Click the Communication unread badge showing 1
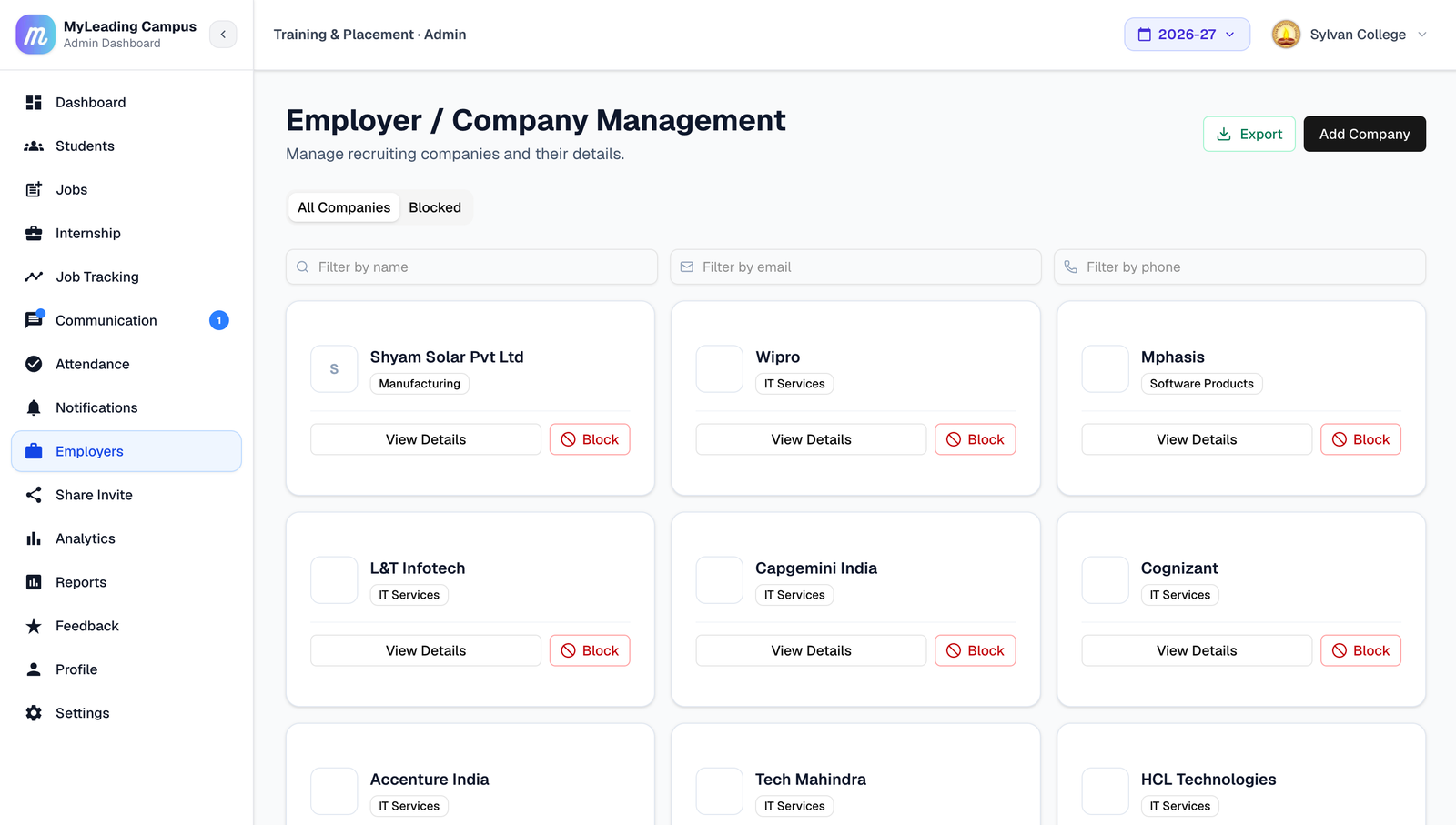This screenshot has width=1456, height=825. coord(219,320)
